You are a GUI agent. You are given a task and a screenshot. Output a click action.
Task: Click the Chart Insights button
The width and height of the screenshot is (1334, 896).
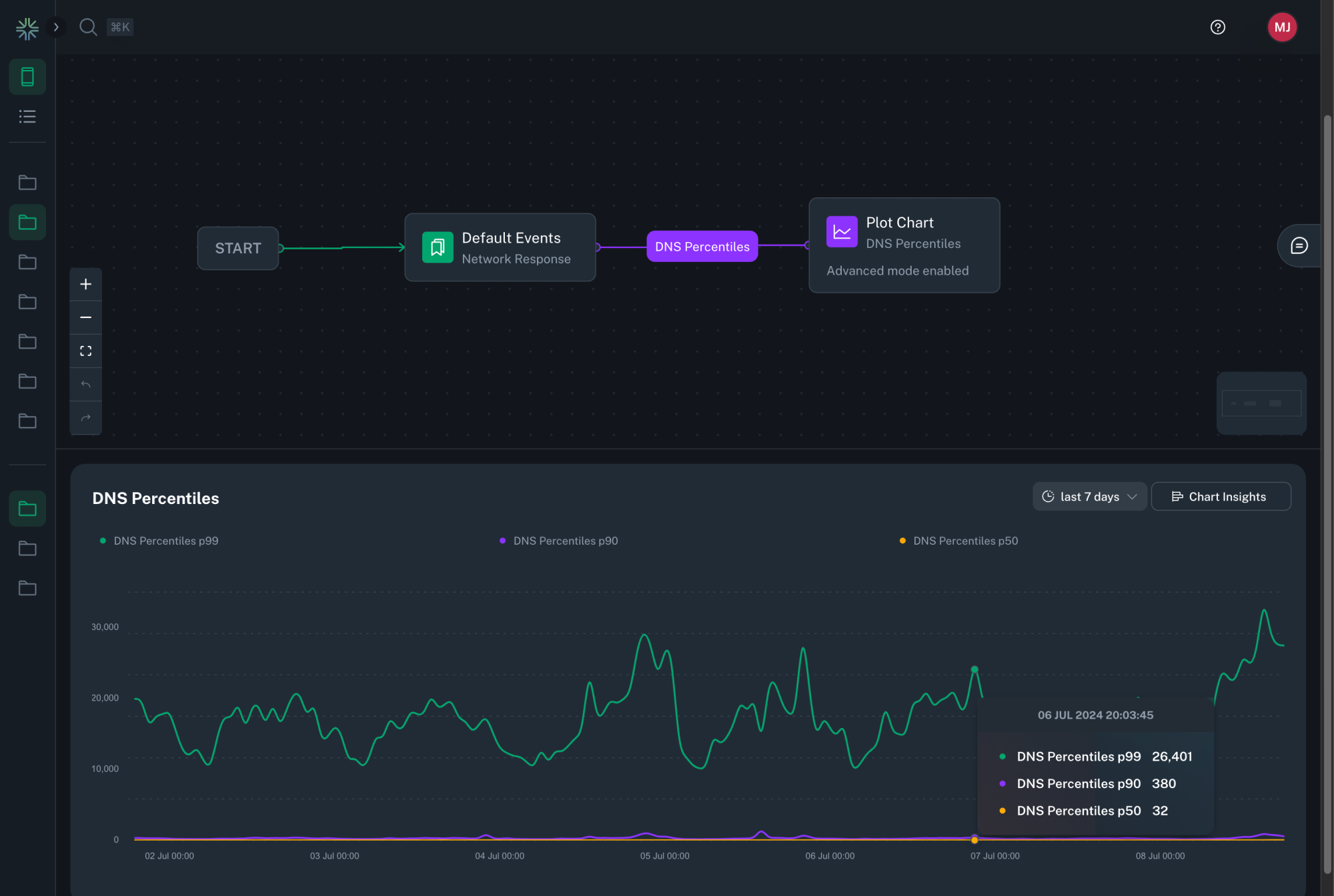1220,497
